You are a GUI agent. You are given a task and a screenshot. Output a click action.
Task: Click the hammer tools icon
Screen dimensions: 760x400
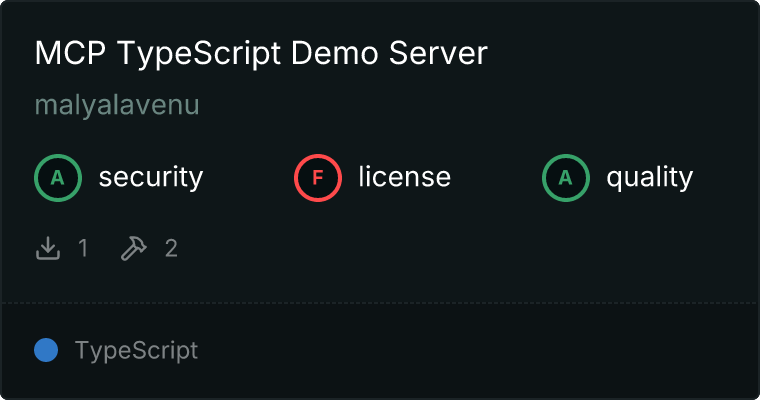click(133, 248)
